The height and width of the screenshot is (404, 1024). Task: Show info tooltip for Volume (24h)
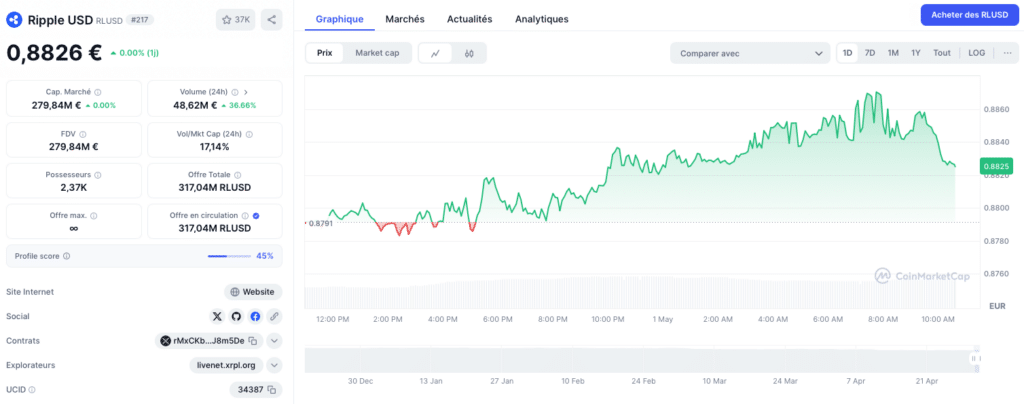pos(235,93)
